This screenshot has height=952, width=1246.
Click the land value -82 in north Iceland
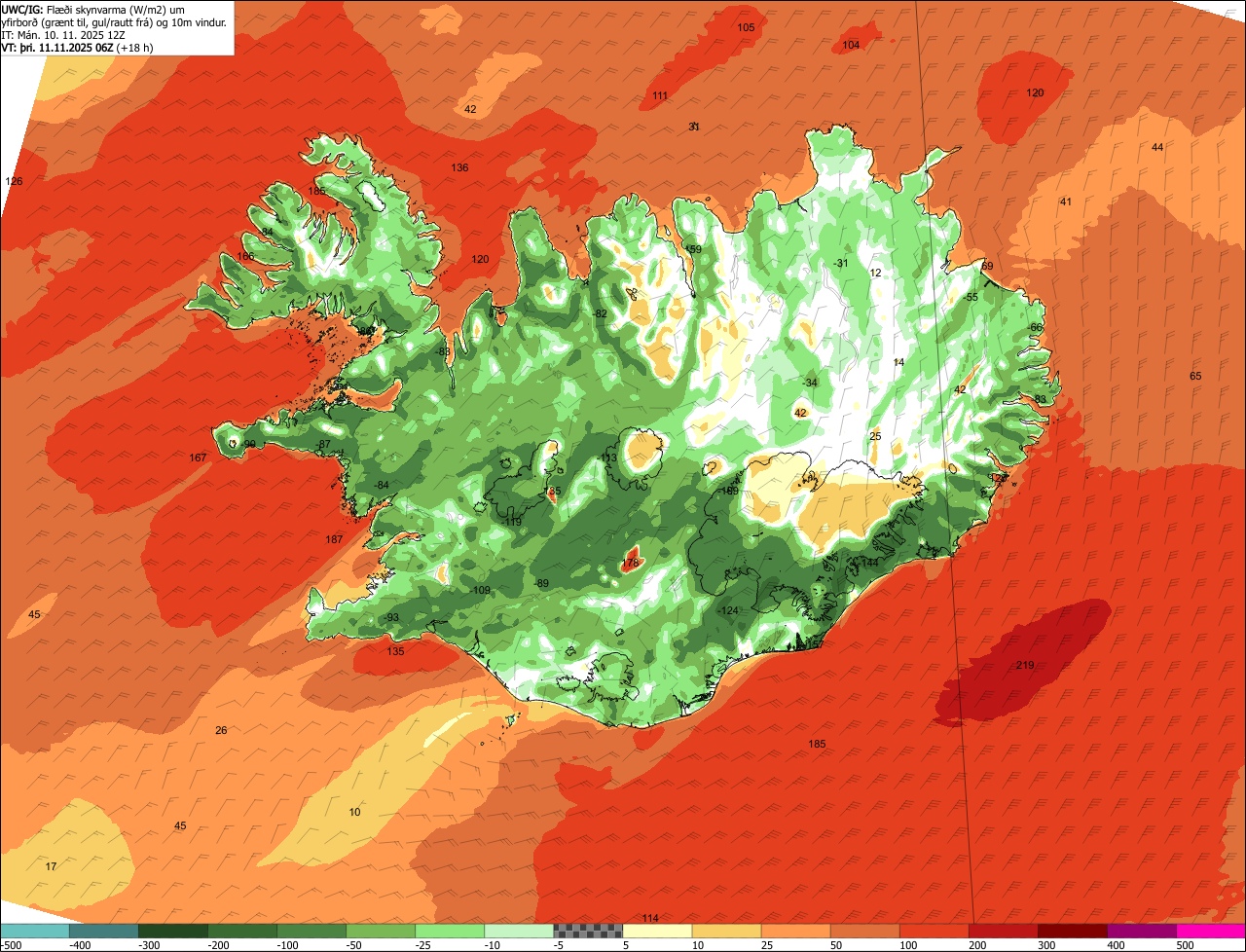pyautogui.click(x=600, y=313)
